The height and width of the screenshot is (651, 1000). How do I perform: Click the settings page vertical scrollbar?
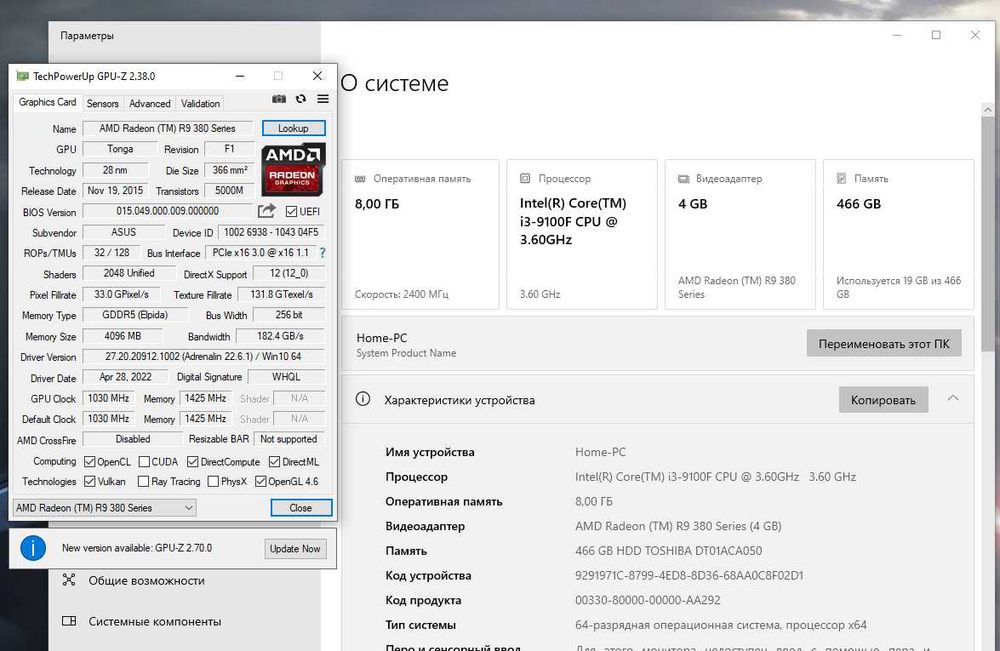point(987,233)
